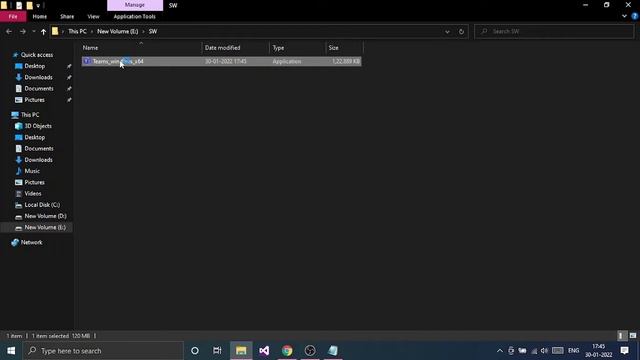Viewport: 640px width, 360px height.
Task: Click This PC in the address path
Action: point(77,31)
